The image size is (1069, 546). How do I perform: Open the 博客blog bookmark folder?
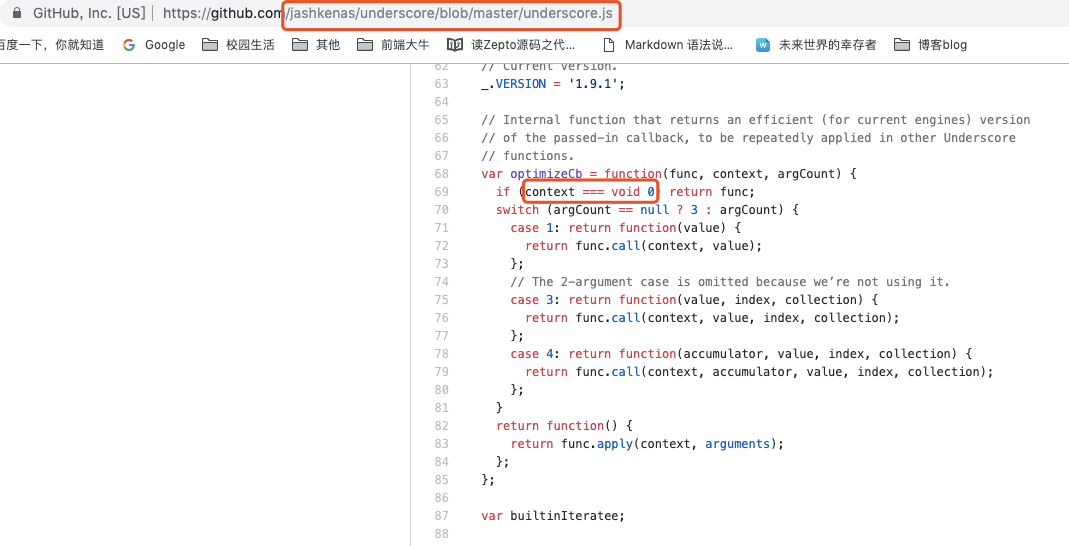pyautogui.click(x=930, y=45)
